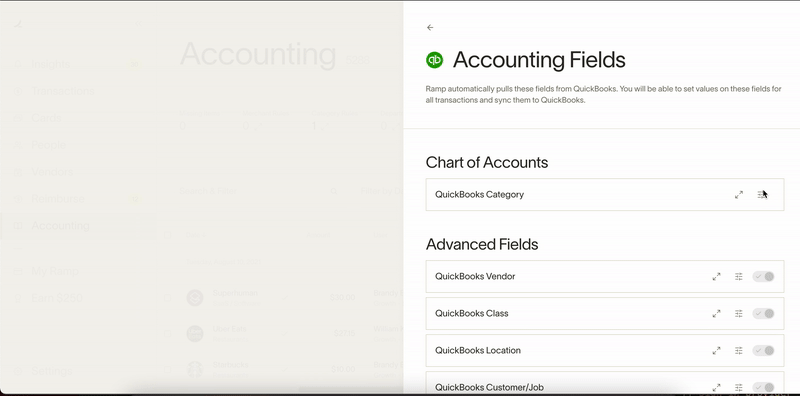Expand the QuickBooks Customer/Job field
Screen dimensions: 800x396
pyautogui.click(x=716, y=388)
